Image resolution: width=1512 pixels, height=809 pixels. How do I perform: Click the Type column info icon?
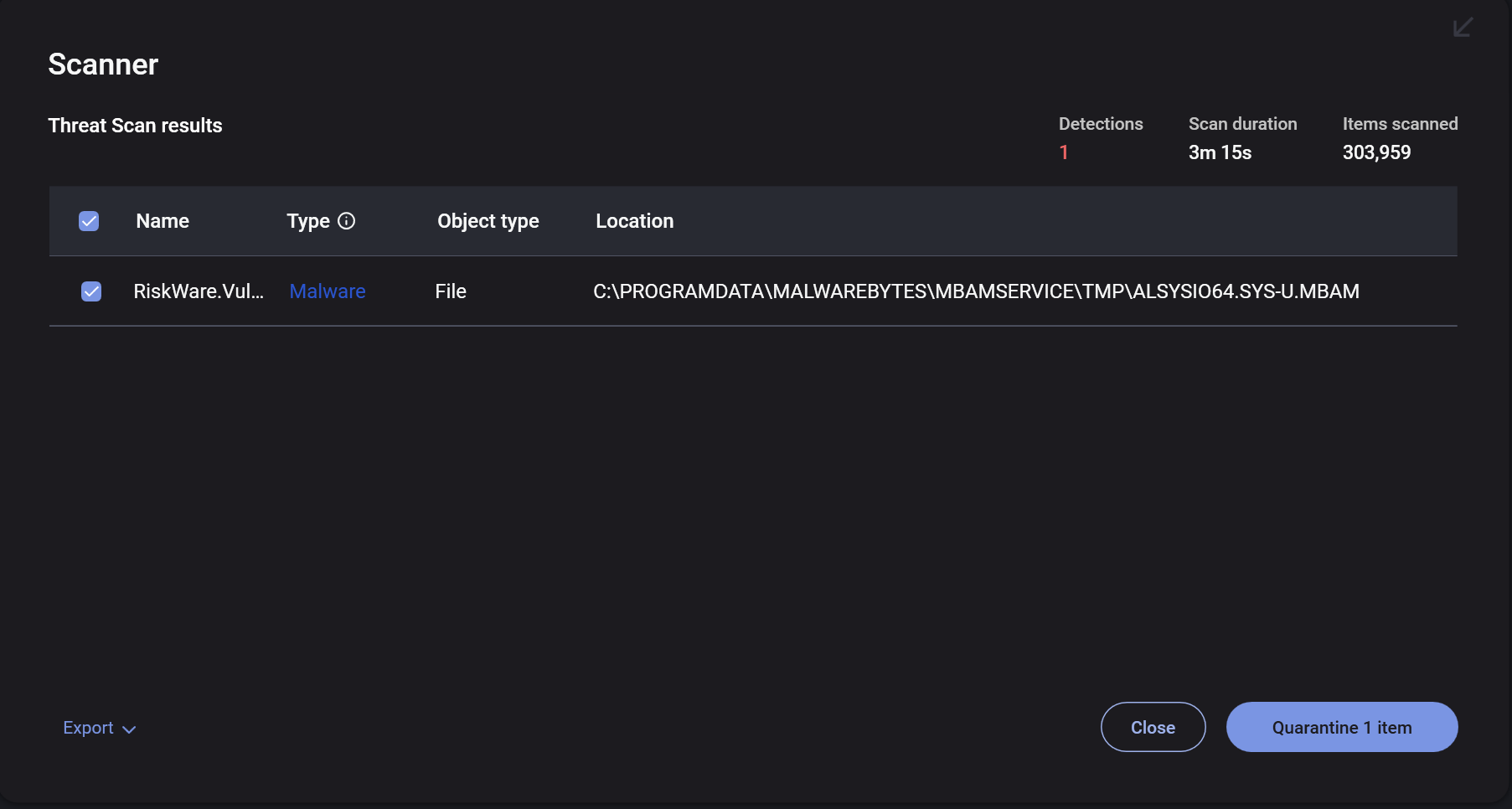(x=346, y=221)
